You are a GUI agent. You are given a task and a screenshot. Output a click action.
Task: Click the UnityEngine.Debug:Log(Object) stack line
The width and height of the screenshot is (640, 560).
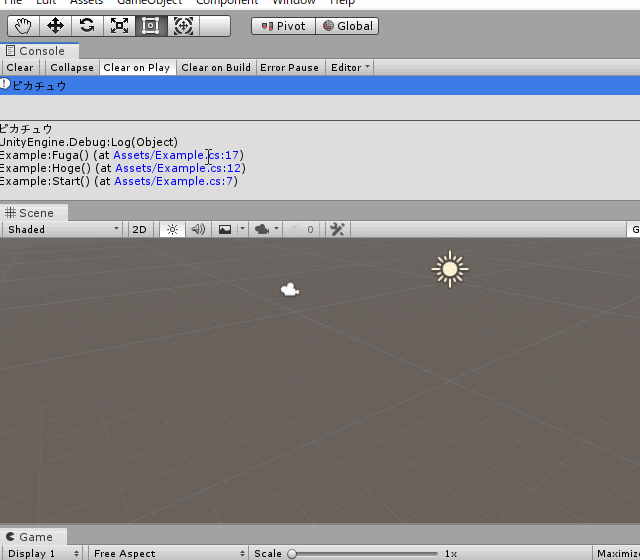click(89, 142)
